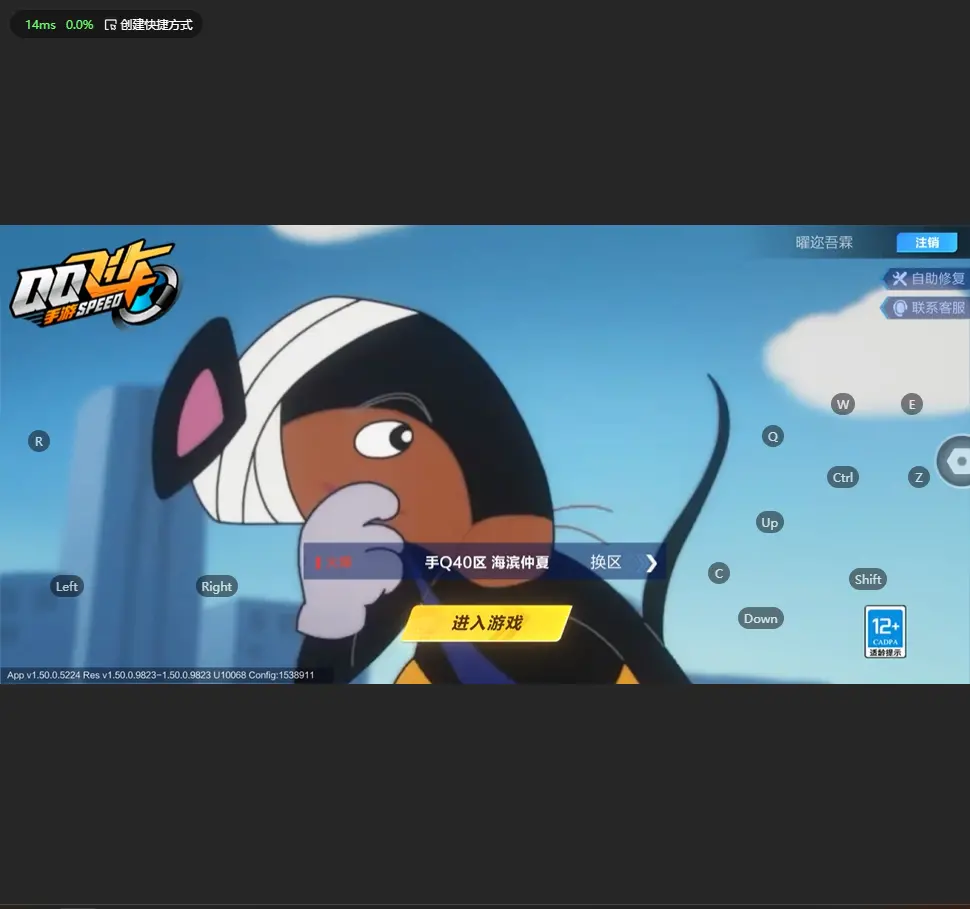Tap the Right virtual key
Viewport: 970px width, 909px height.
click(x=216, y=586)
